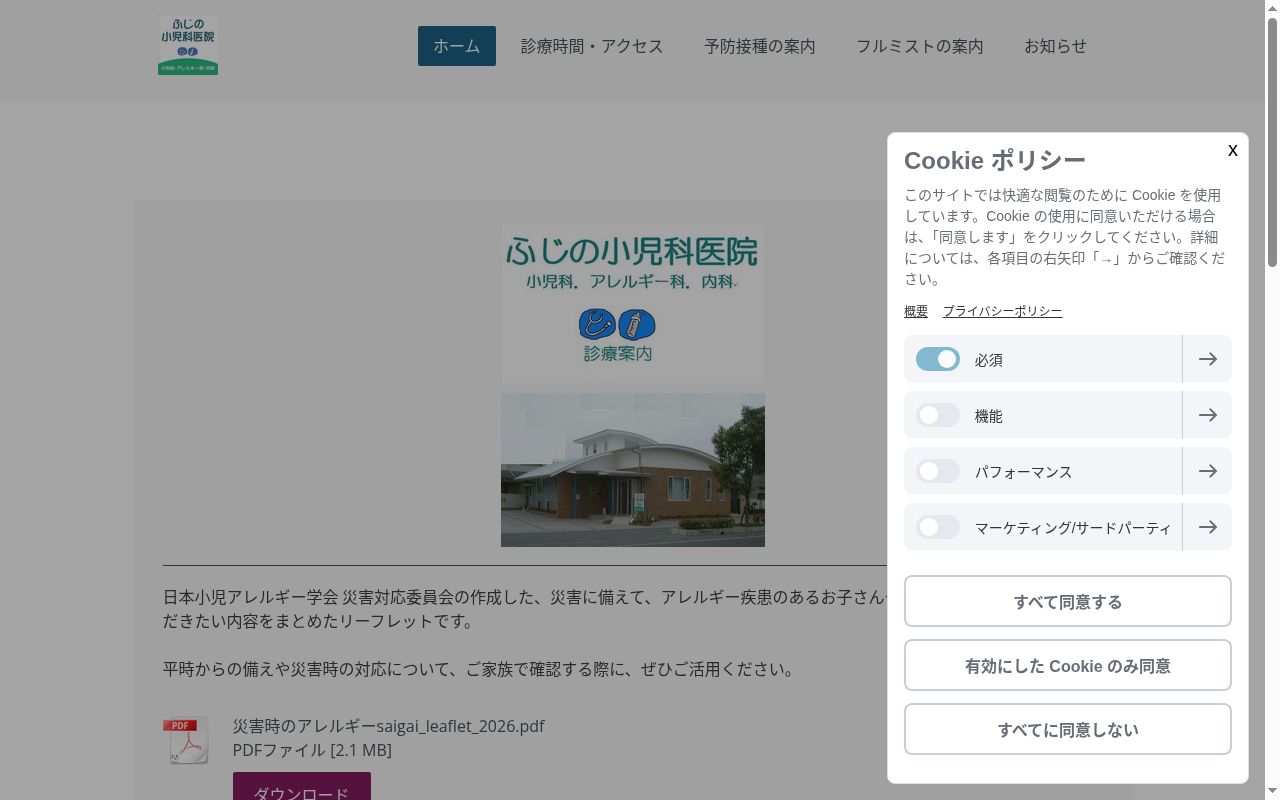Close the Cookie policy dialog with x
Screen dimensions: 1280x800
point(1232,150)
